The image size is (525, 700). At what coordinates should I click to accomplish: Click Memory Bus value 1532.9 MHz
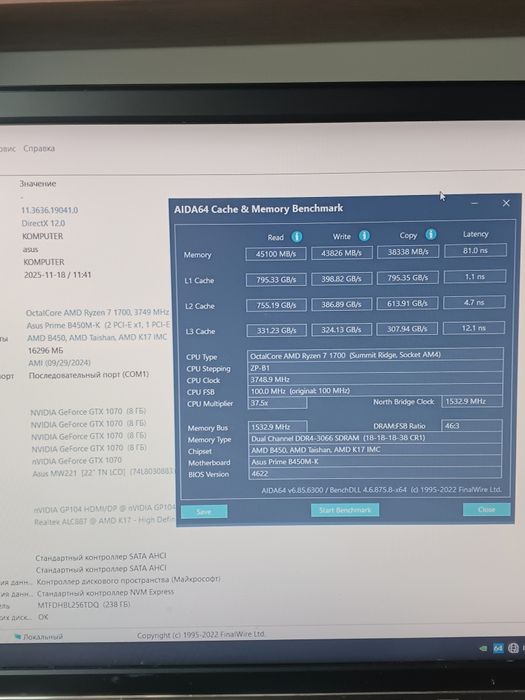pyautogui.click(x=278, y=427)
